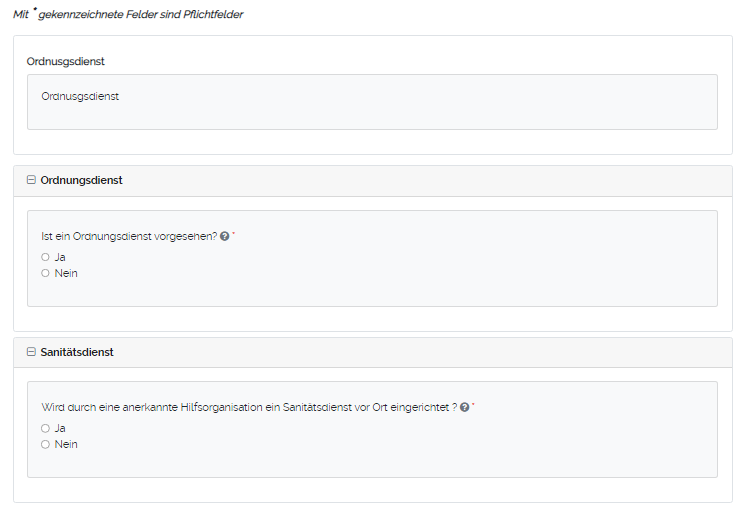Click the Pflichtfelder note at the top
The width and height of the screenshot is (739, 507).
[127, 15]
